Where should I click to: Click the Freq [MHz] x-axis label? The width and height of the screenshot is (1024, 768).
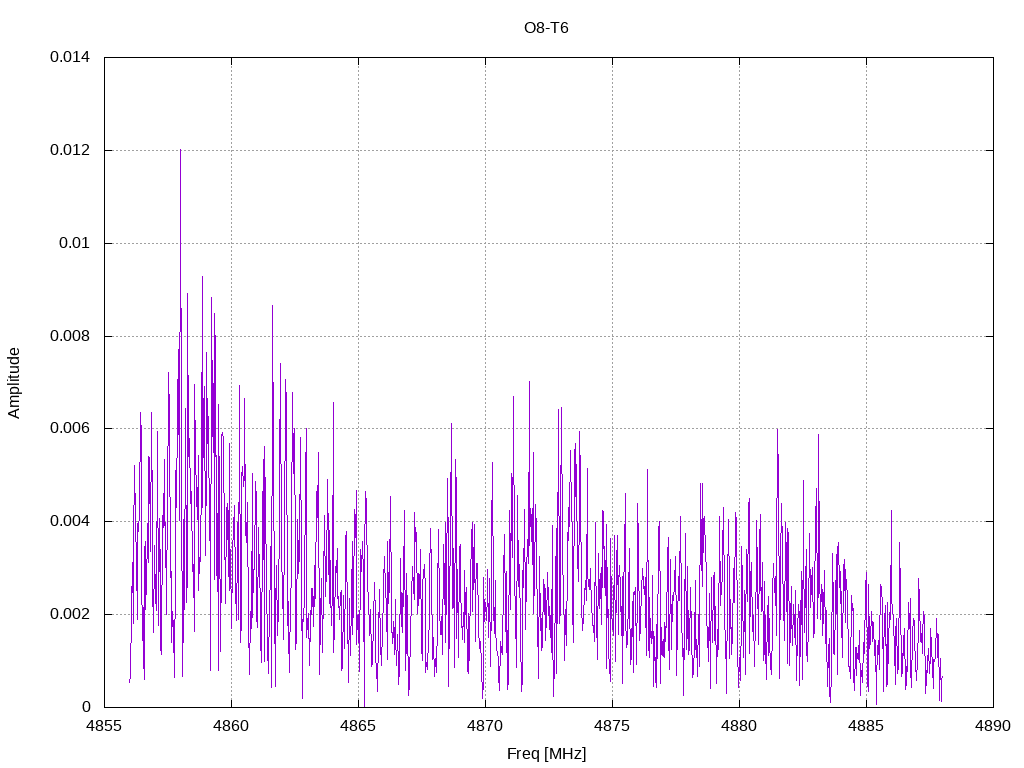(x=546, y=754)
